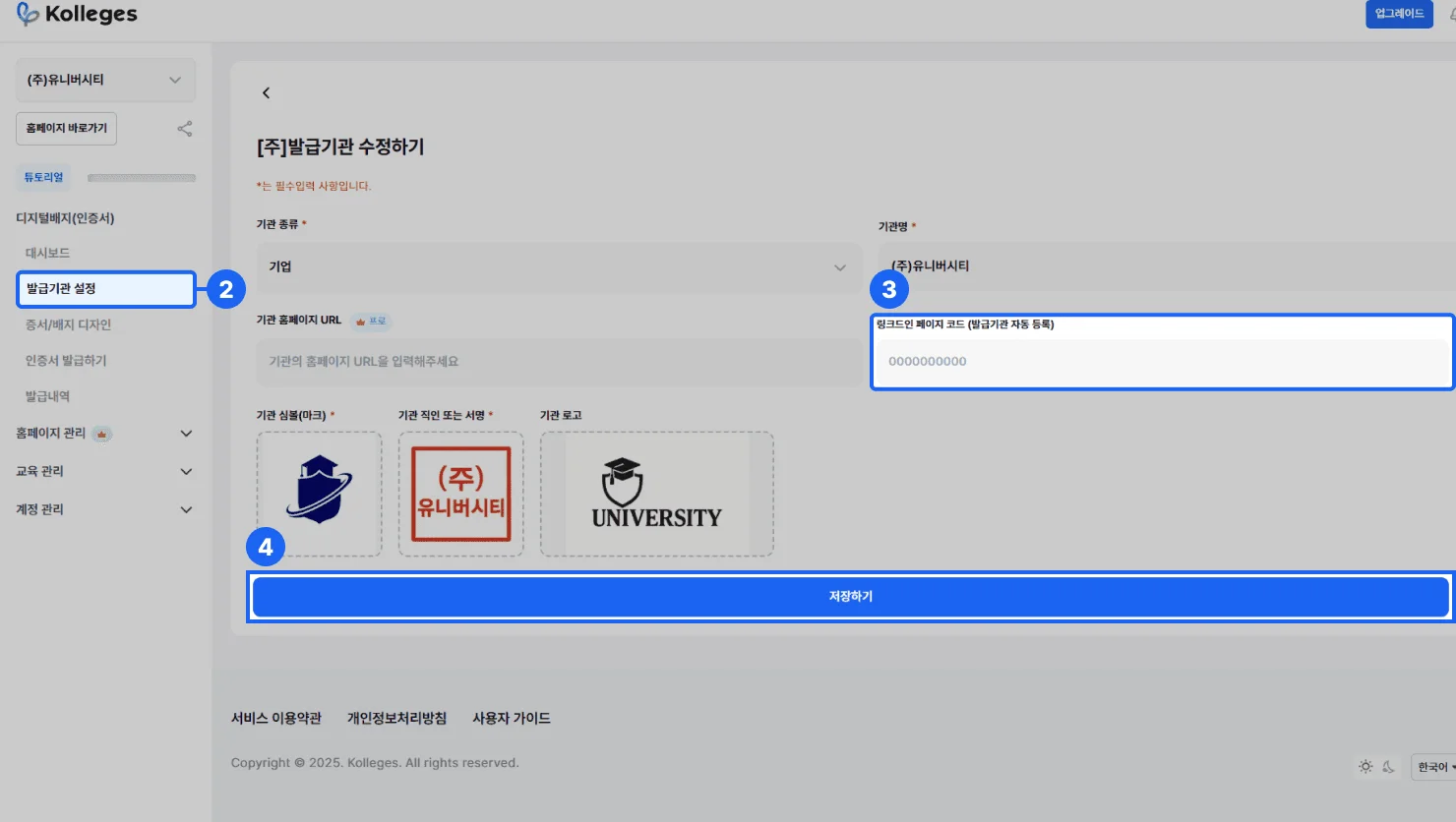The width and height of the screenshot is (1456, 822).
Task: Switch to light mode with the sun icon
Action: click(x=1365, y=767)
